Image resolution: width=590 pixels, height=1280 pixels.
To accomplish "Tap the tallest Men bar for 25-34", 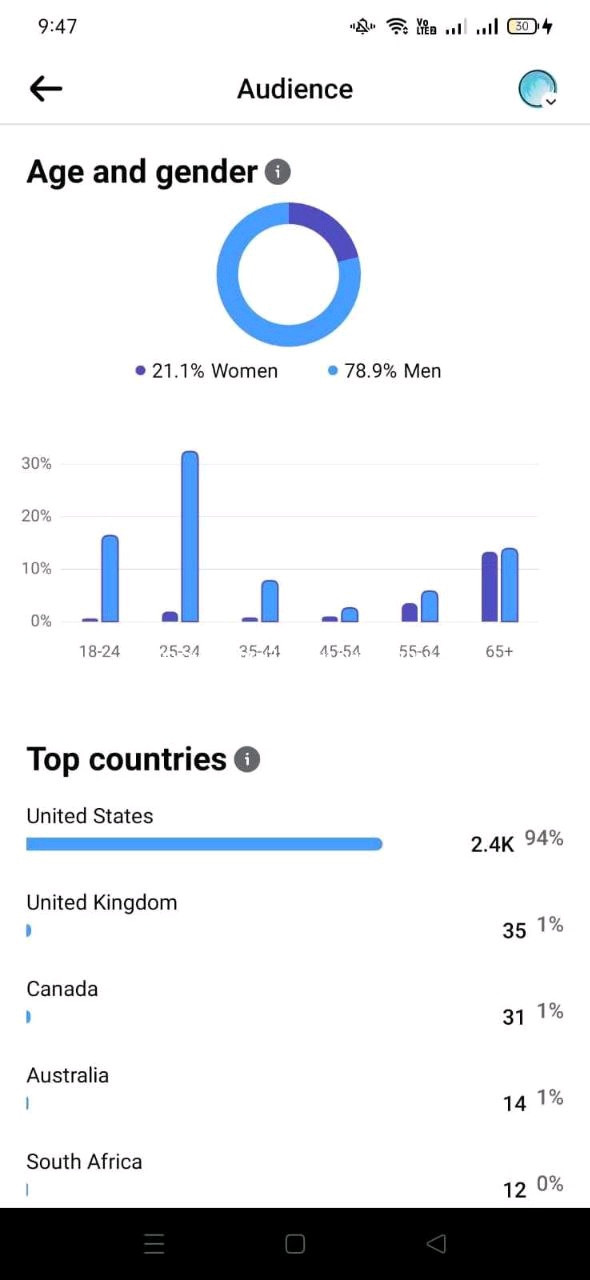I will point(190,536).
